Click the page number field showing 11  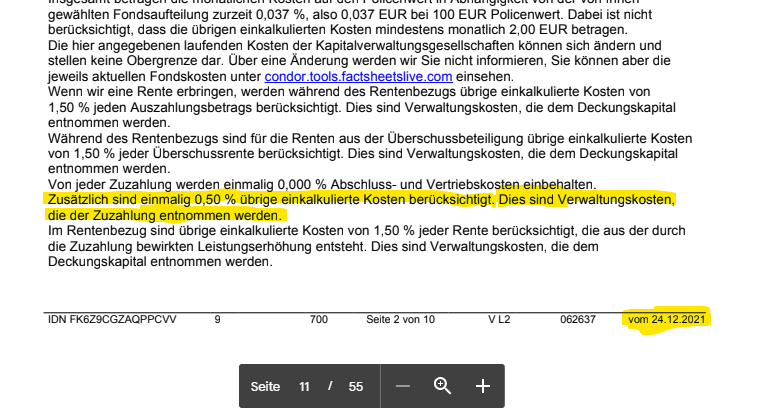tap(304, 386)
